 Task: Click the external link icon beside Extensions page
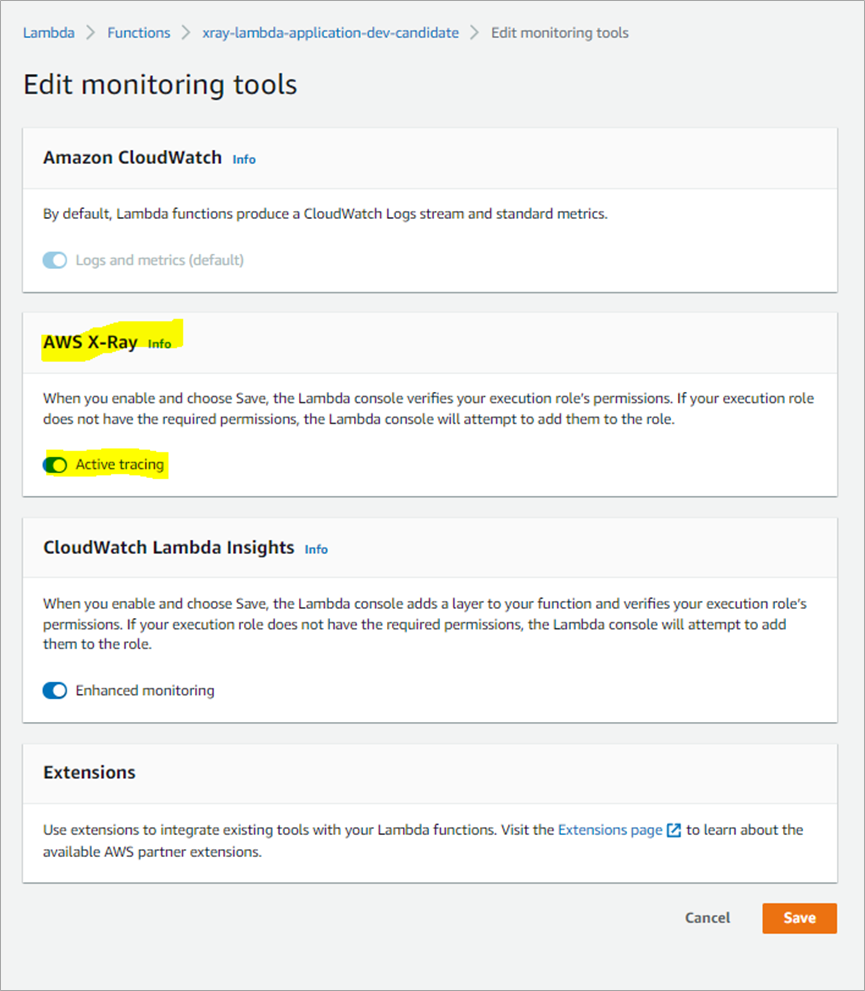[x=674, y=830]
